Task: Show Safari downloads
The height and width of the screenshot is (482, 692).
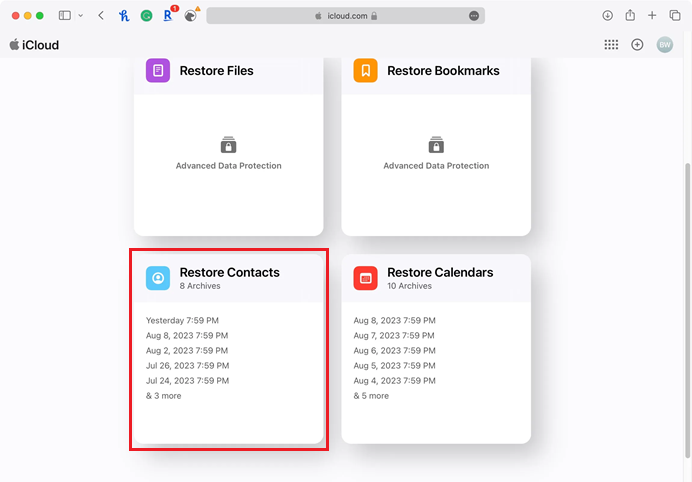Action: tap(608, 15)
